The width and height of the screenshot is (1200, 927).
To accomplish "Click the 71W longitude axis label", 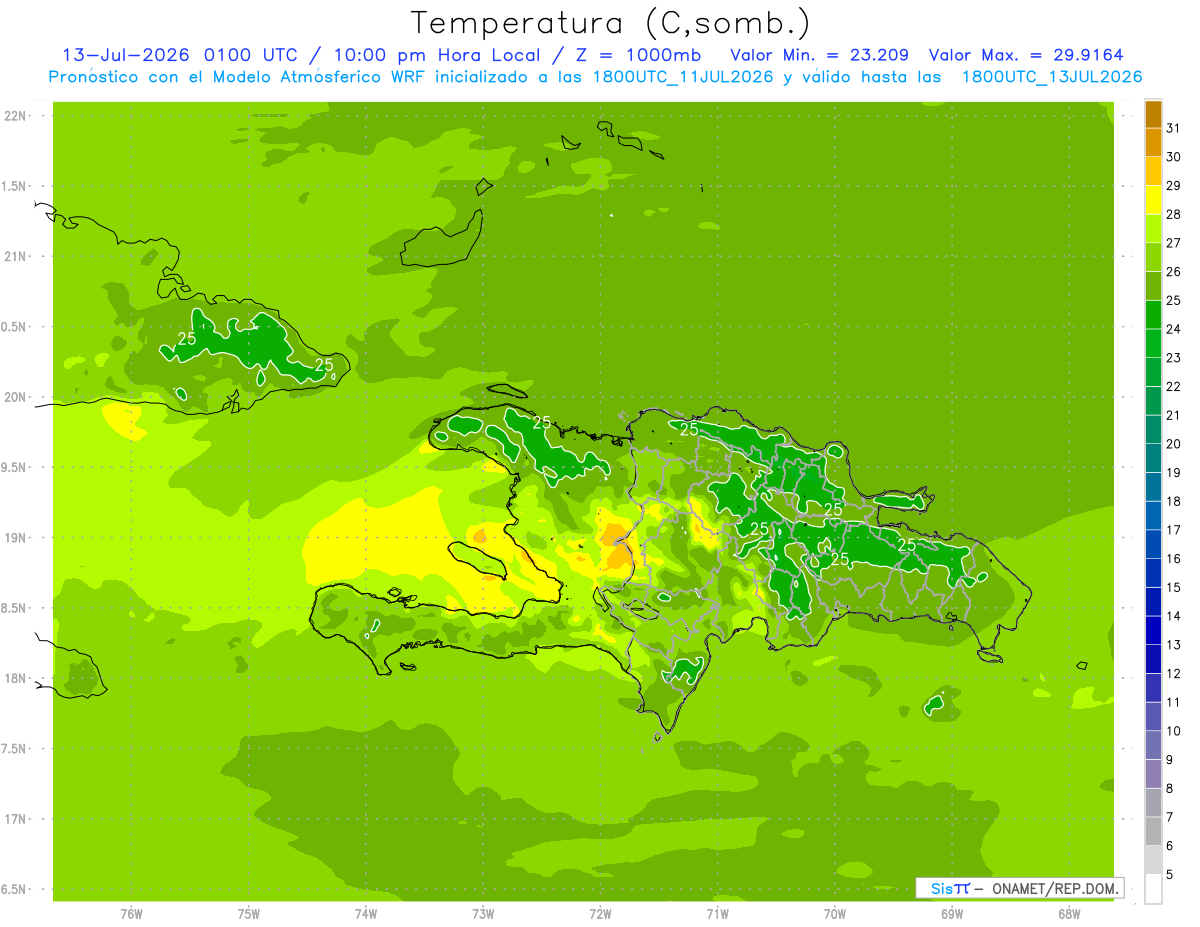I will (x=717, y=913).
